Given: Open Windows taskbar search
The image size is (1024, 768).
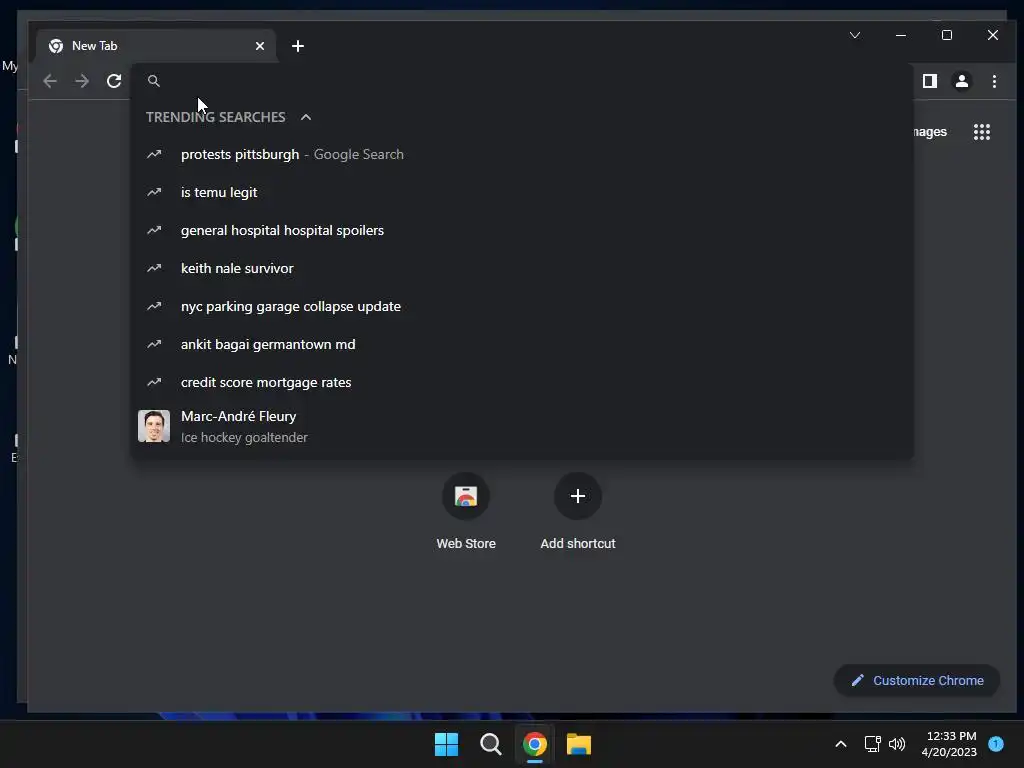Looking at the screenshot, I should coord(490,744).
